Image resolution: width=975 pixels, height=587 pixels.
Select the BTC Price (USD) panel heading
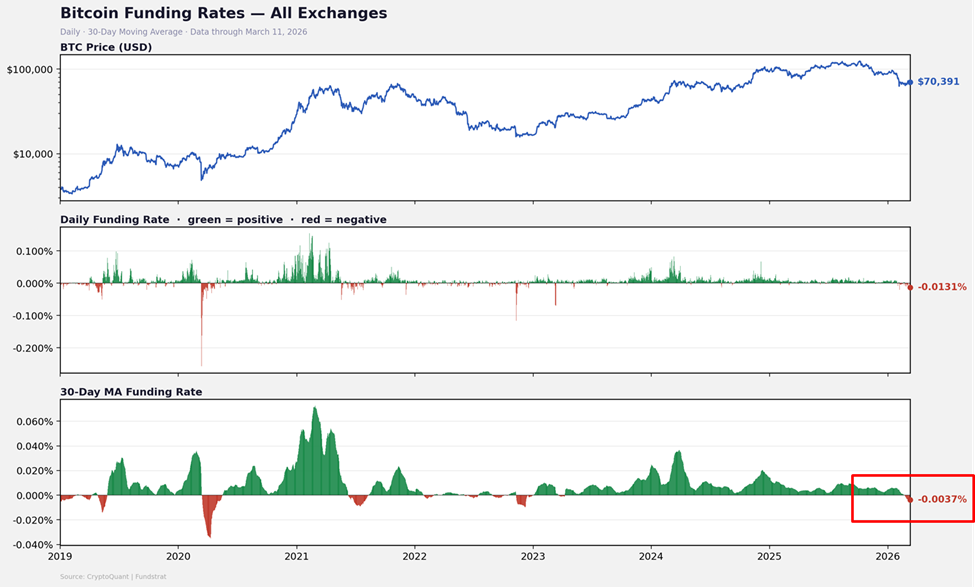[x=106, y=47]
